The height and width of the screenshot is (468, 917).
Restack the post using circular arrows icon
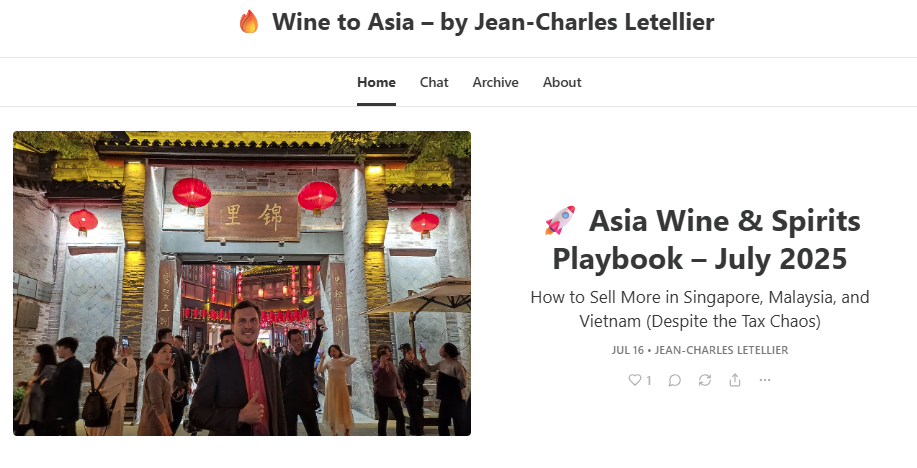[x=705, y=380]
